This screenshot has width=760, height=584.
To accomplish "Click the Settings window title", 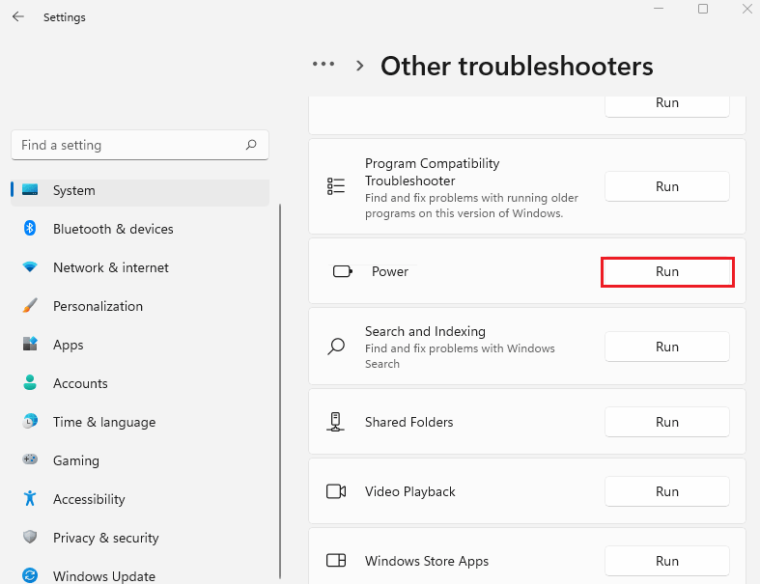I will pos(64,17).
